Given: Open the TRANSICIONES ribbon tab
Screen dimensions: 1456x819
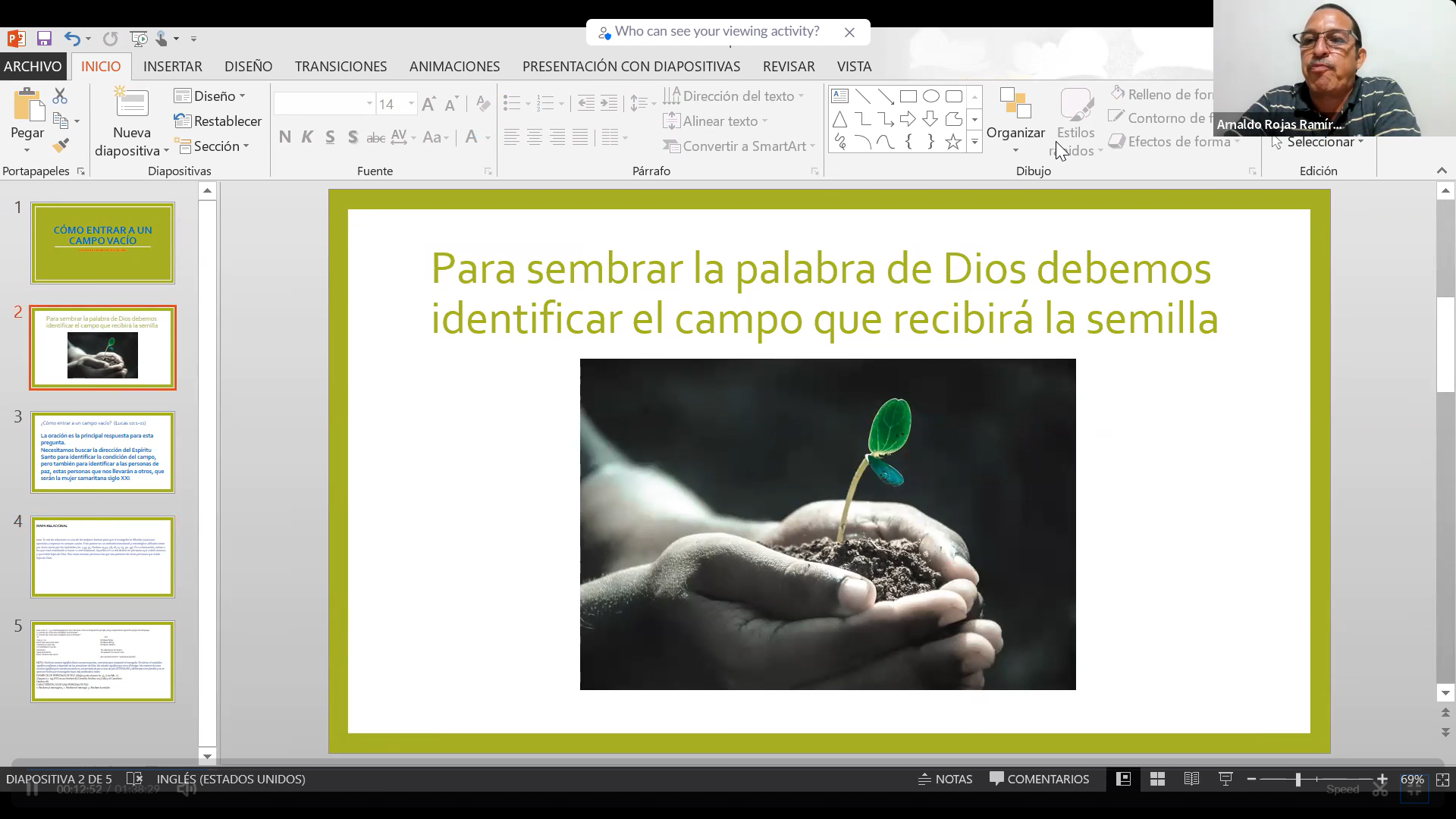Looking at the screenshot, I should pos(340,67).
